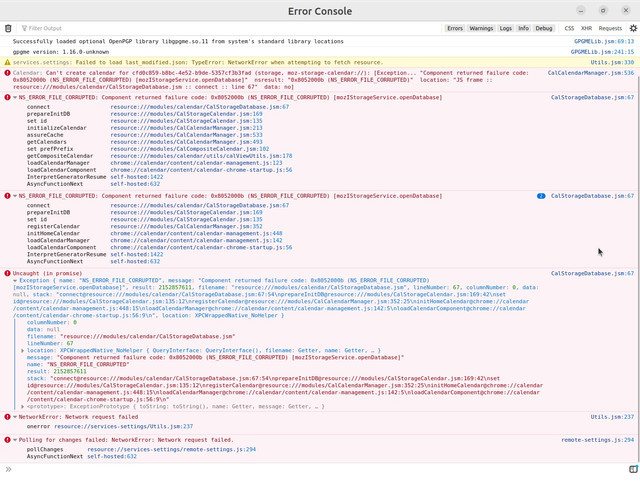Enable the XHR filter
This screenshot has height=485, width=640.
tap(586, 28)
